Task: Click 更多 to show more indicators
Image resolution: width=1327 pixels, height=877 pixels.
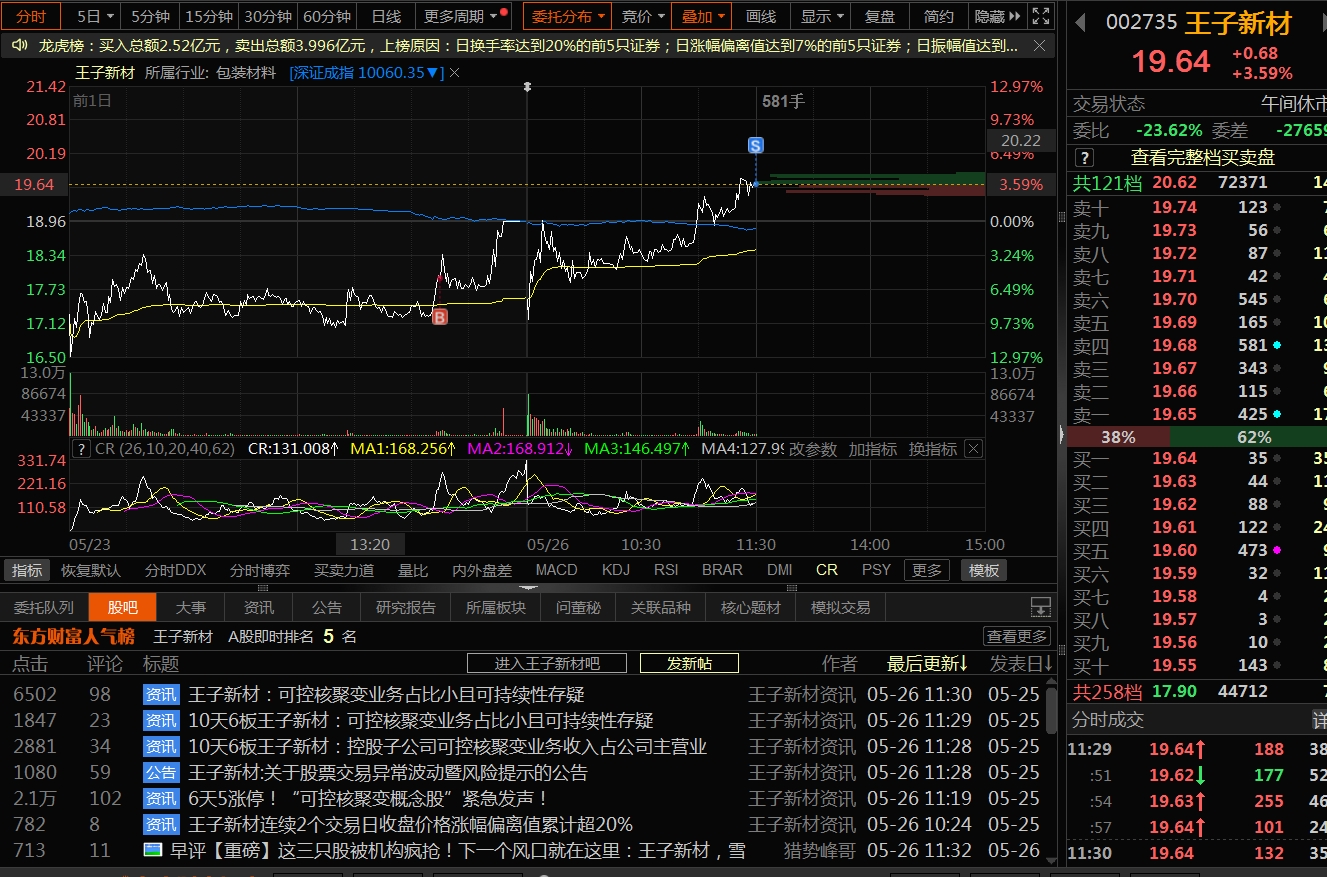Action: (x=926, y=570)
